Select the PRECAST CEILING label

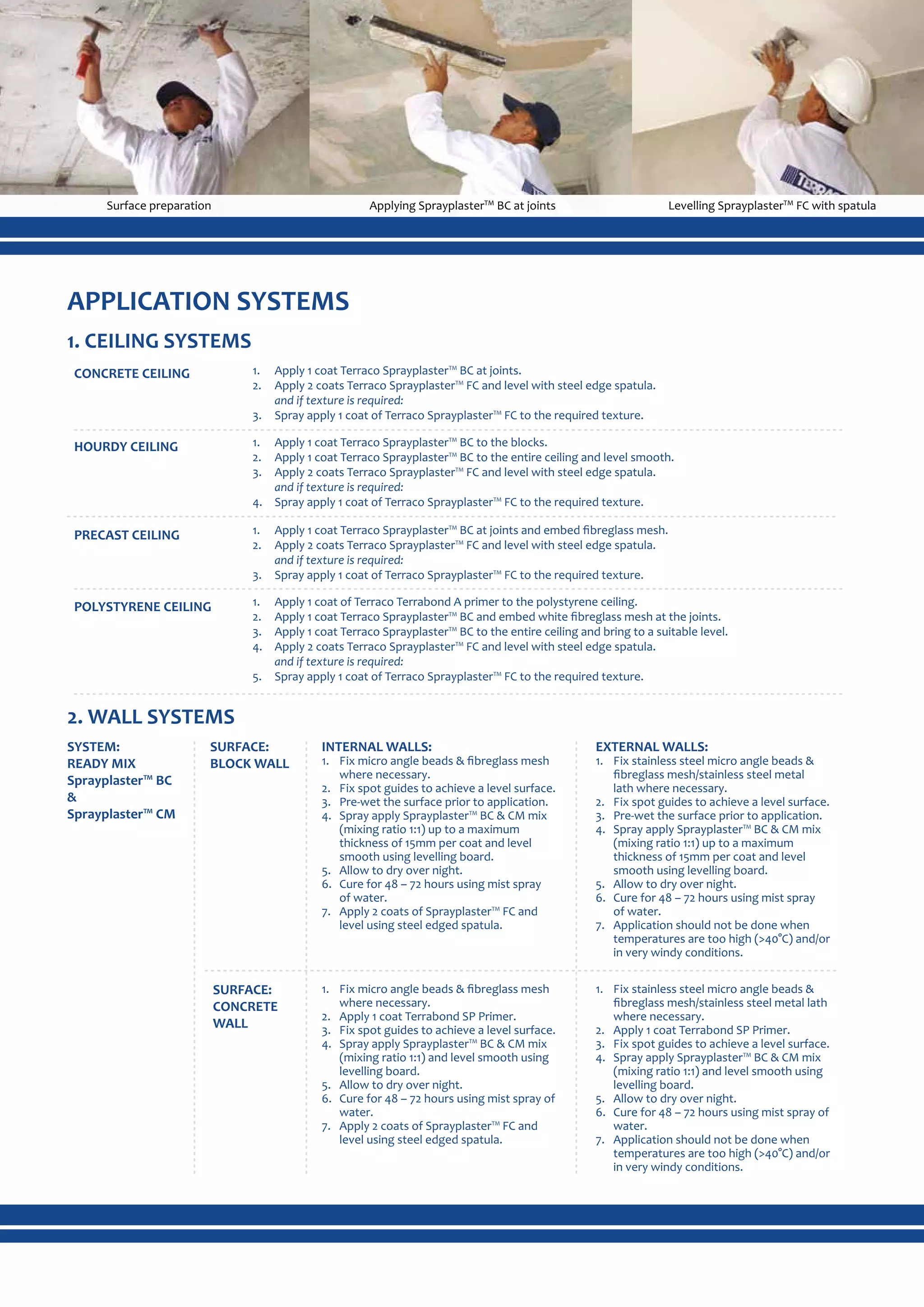pos(126,535)
